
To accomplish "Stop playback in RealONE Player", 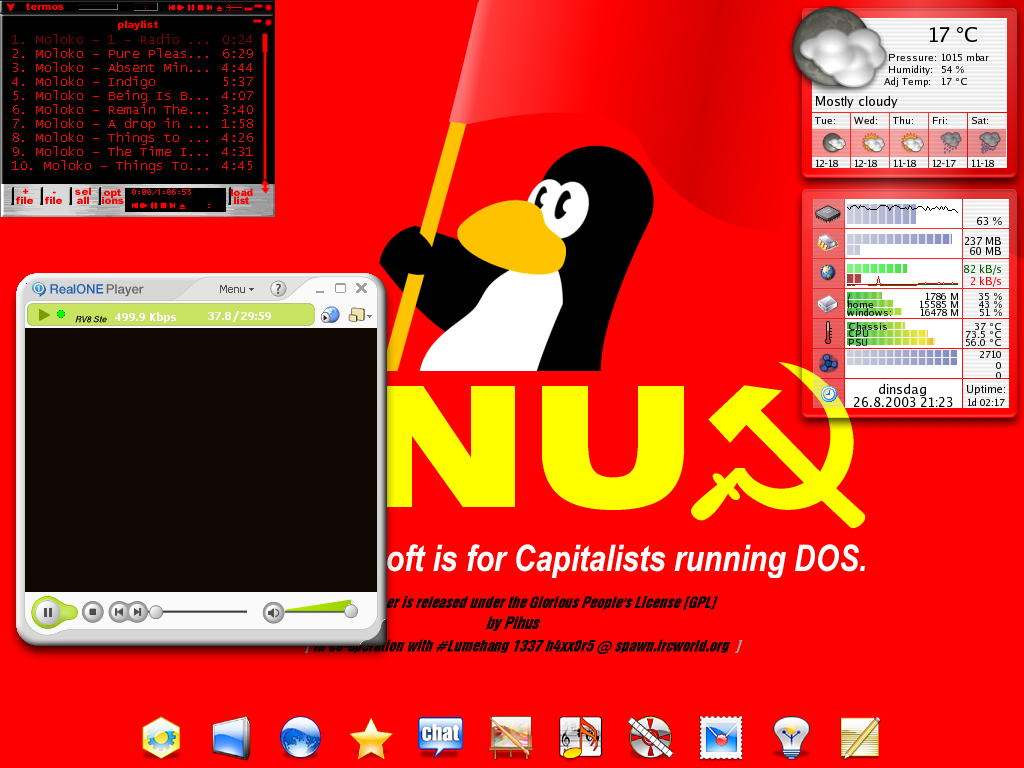I will click(x=93, y=612).
